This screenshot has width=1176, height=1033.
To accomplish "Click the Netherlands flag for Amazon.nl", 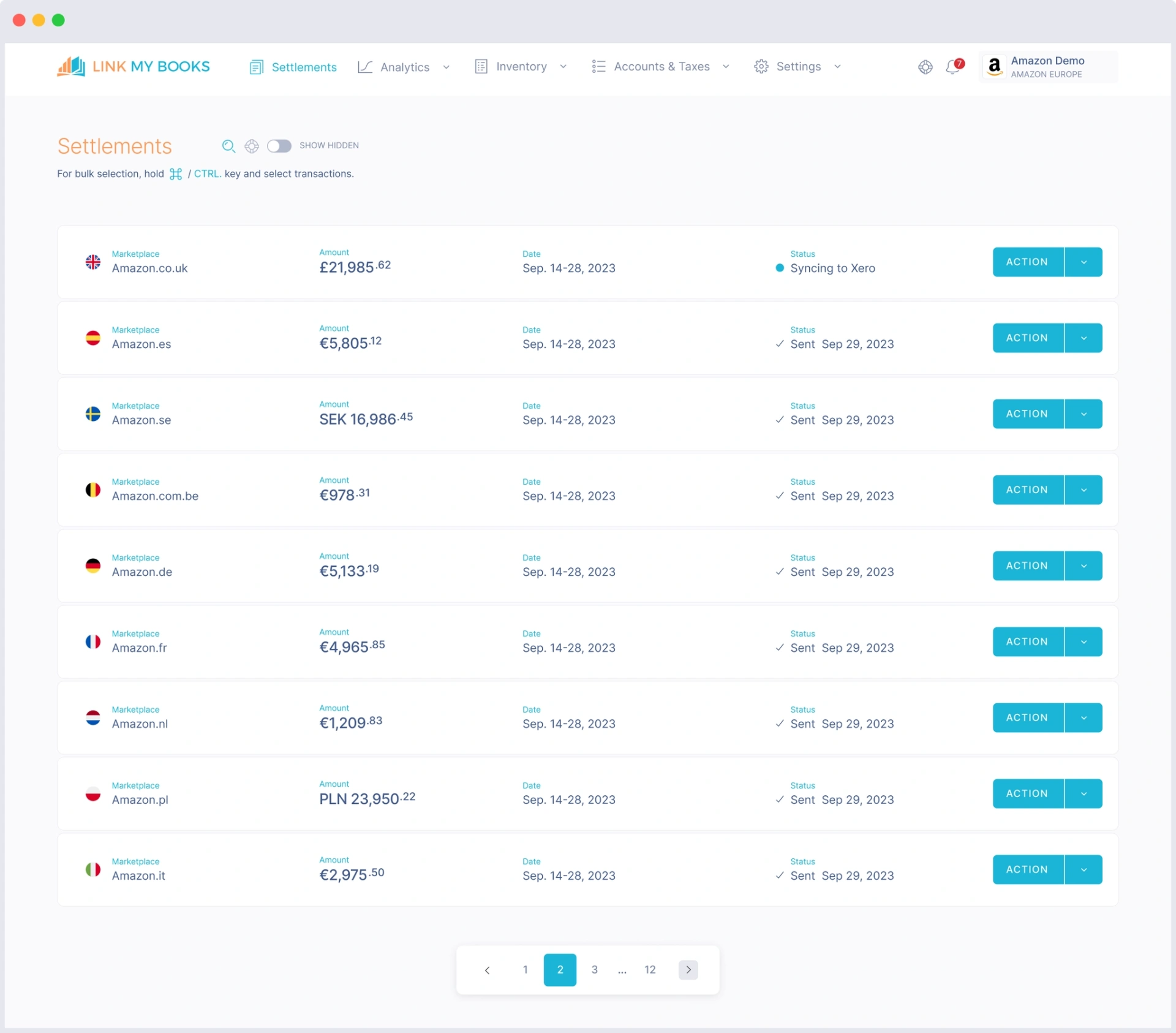I will point(93,718).
